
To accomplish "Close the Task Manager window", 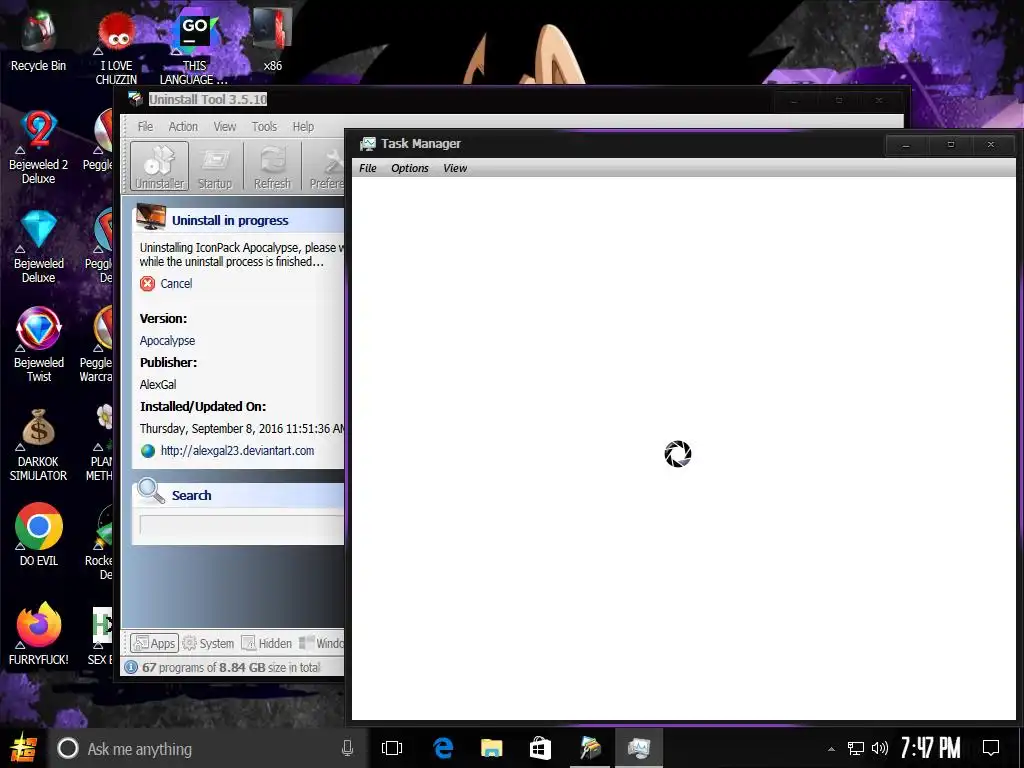I will (991, 145).
